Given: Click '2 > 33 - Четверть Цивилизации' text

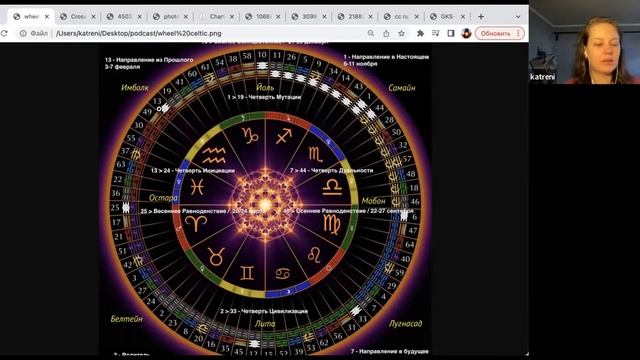Looking at the screenshot, I should coord(264,311).
